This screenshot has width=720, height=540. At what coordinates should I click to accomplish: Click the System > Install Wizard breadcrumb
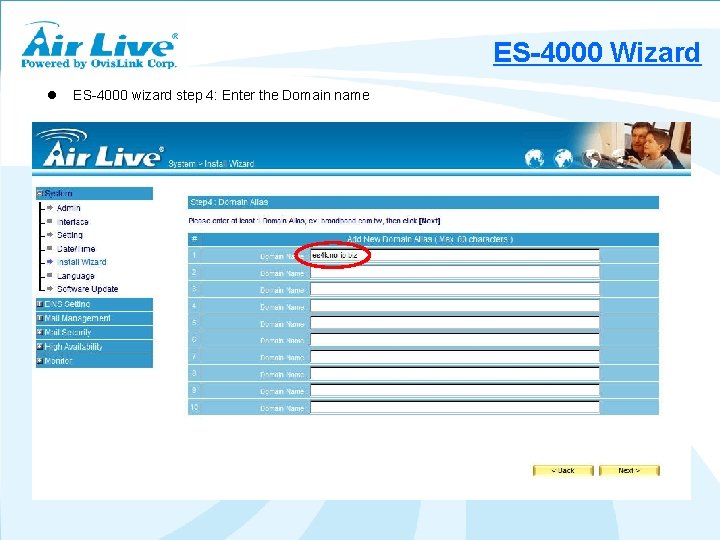[x=211, y=163]
